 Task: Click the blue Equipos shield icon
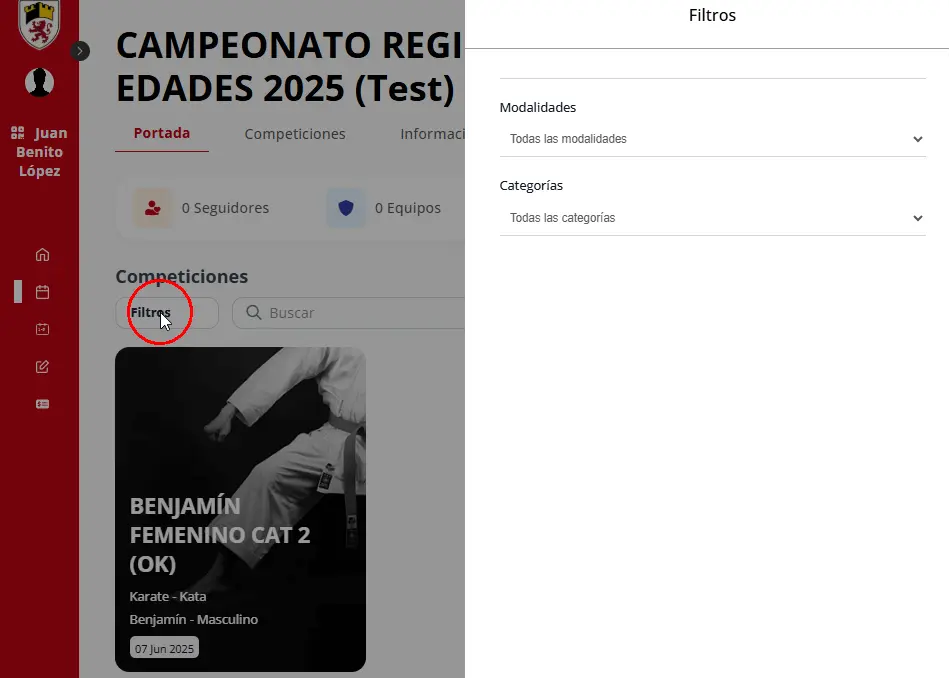pos(346,208)
